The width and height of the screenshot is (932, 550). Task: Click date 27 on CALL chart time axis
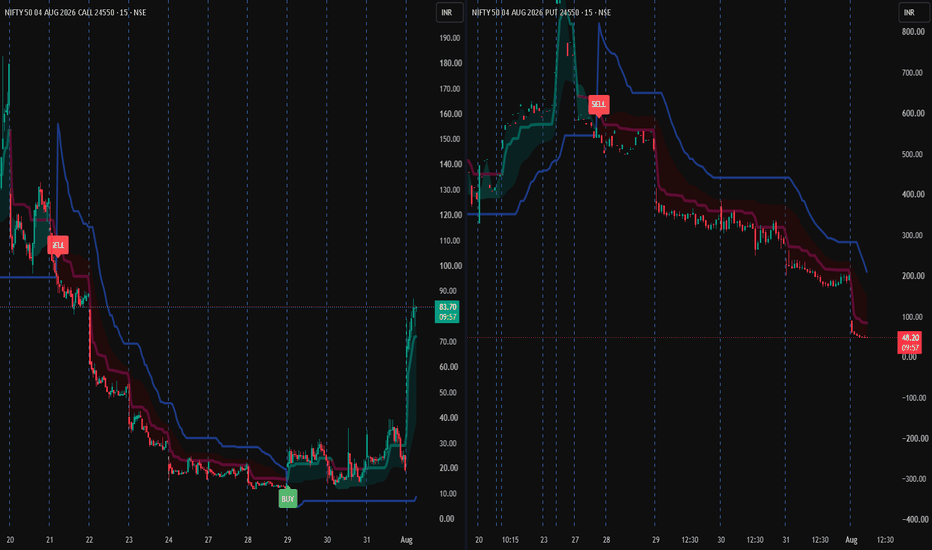click(208, 540)
